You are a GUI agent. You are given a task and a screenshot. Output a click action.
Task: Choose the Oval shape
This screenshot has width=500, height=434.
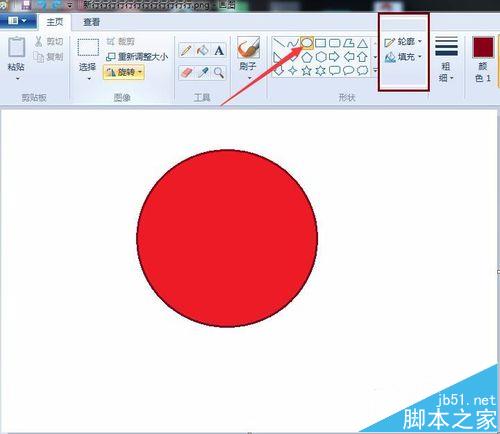pyautogui.click(x=307, y=43)
